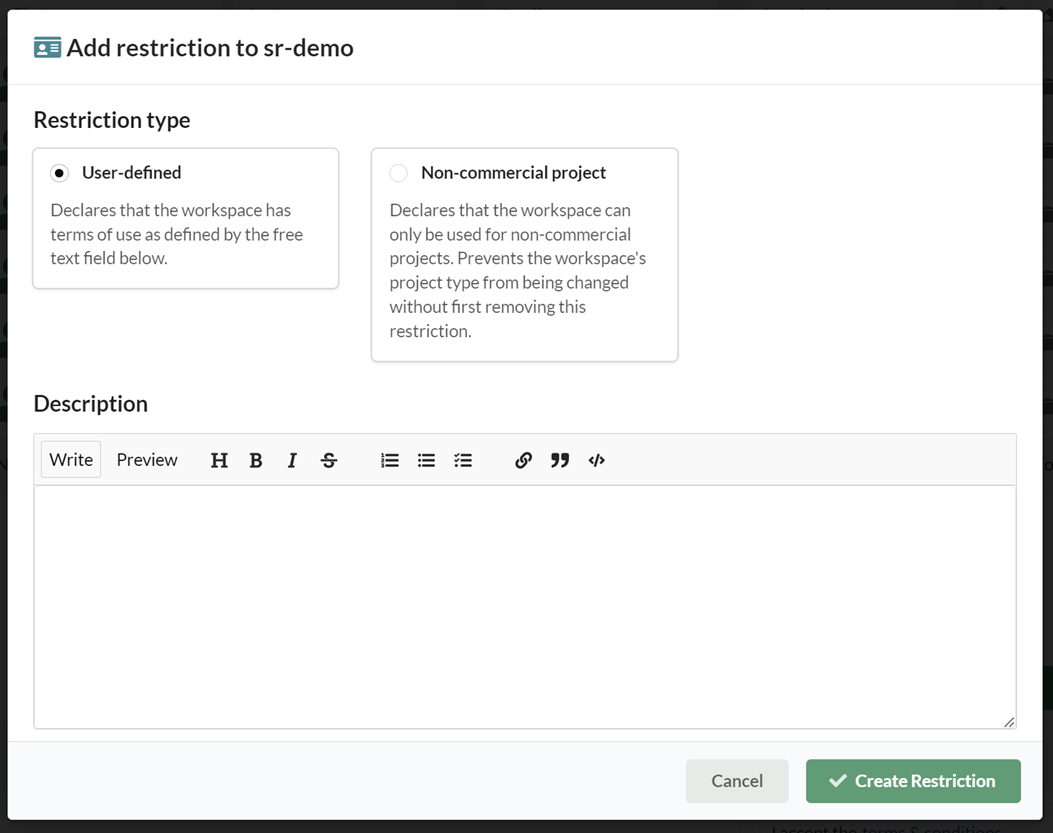
Task: Insert a hyperlink with the link icon
Action: click(x=523, y=460)
